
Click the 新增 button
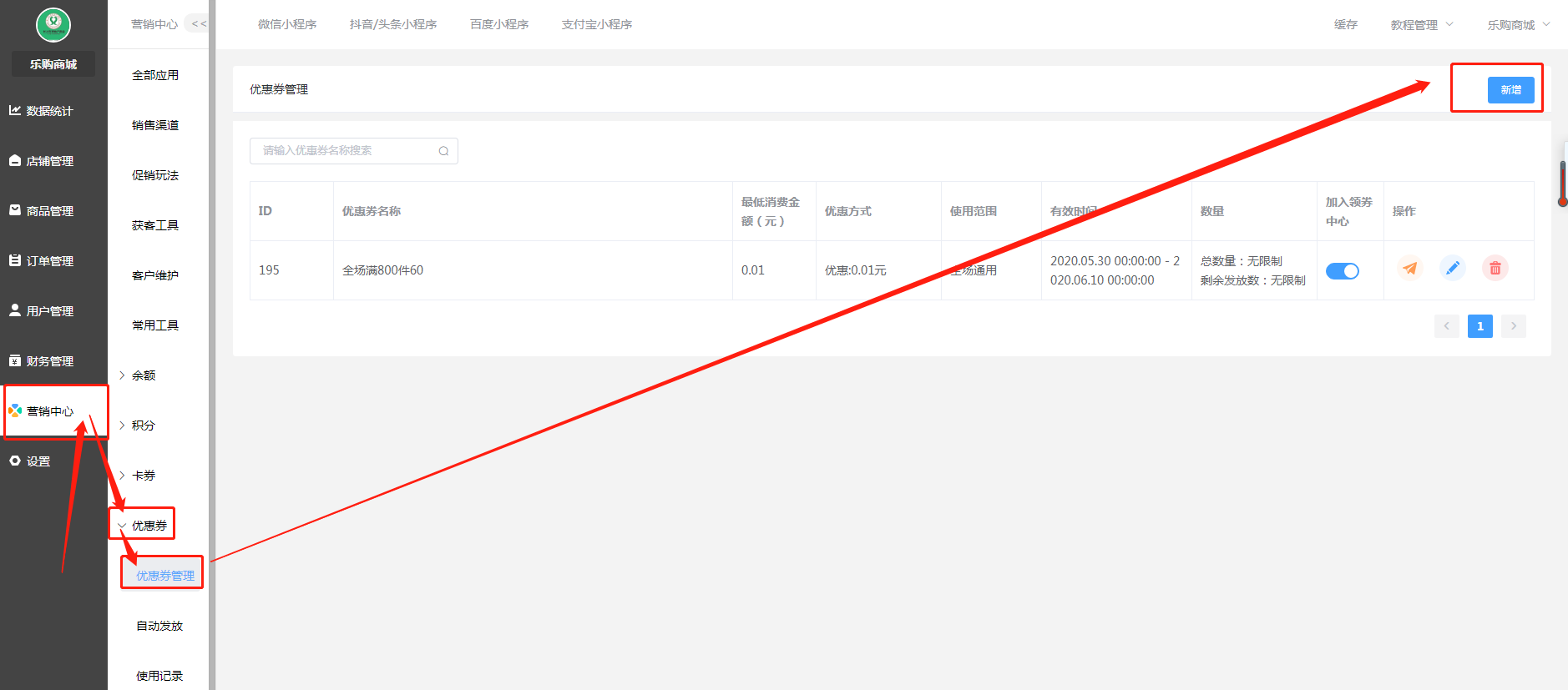pyautogui.click(x=1511, y=90)
